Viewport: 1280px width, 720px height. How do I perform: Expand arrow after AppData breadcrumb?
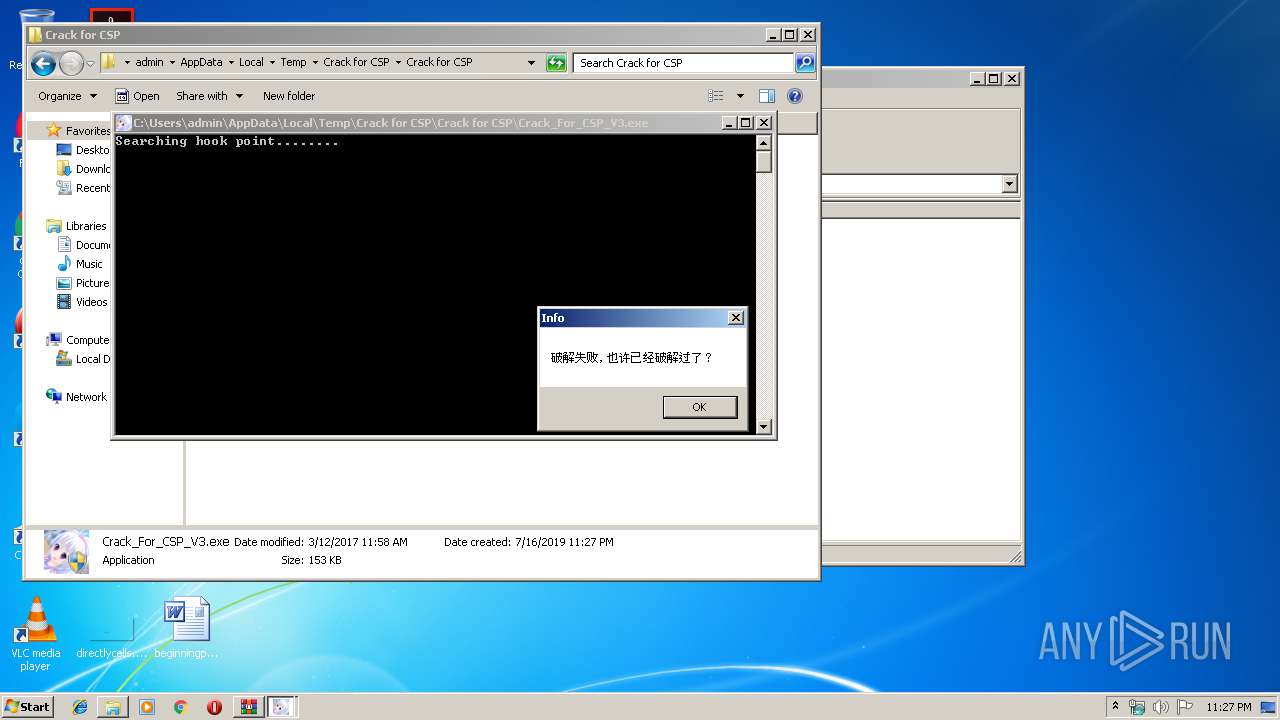230,62
